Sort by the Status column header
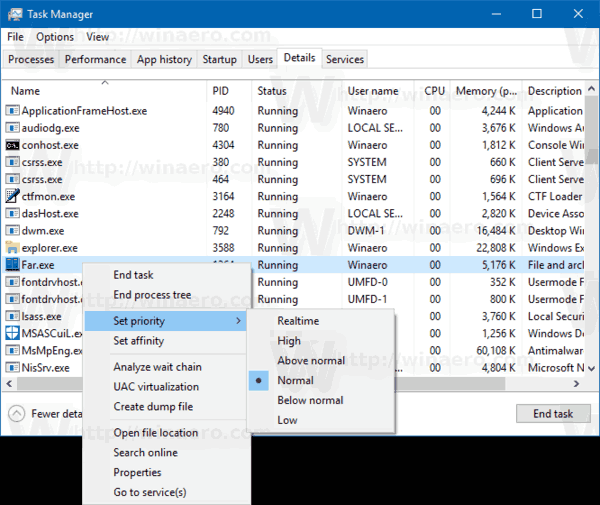This screenshot has width=600, height=505. point(297,91)
